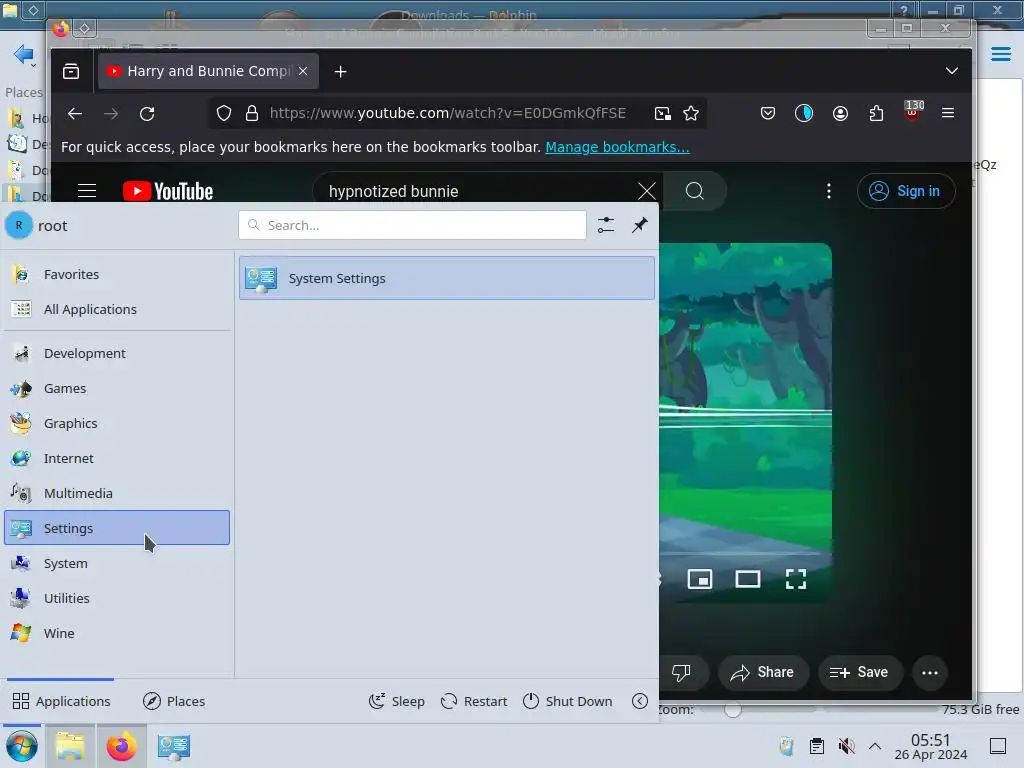Screen dimensions: 1024x768
Task: Save the video to a playlist
Action: pos(859,673)
